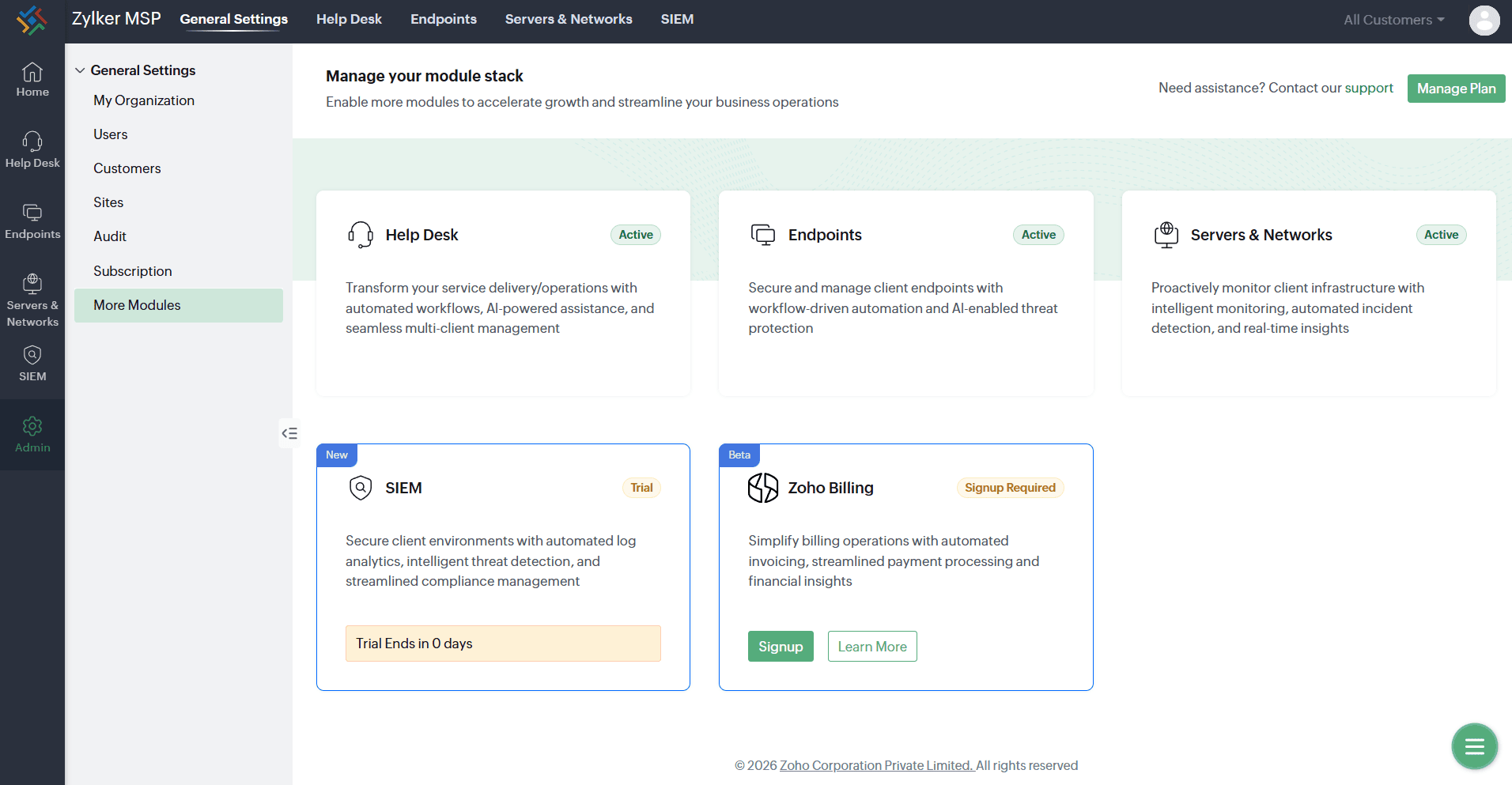Click the Endpoints card monitor icon
The height and width of the screenshot is (785, 1512).
tap(763, 235)
